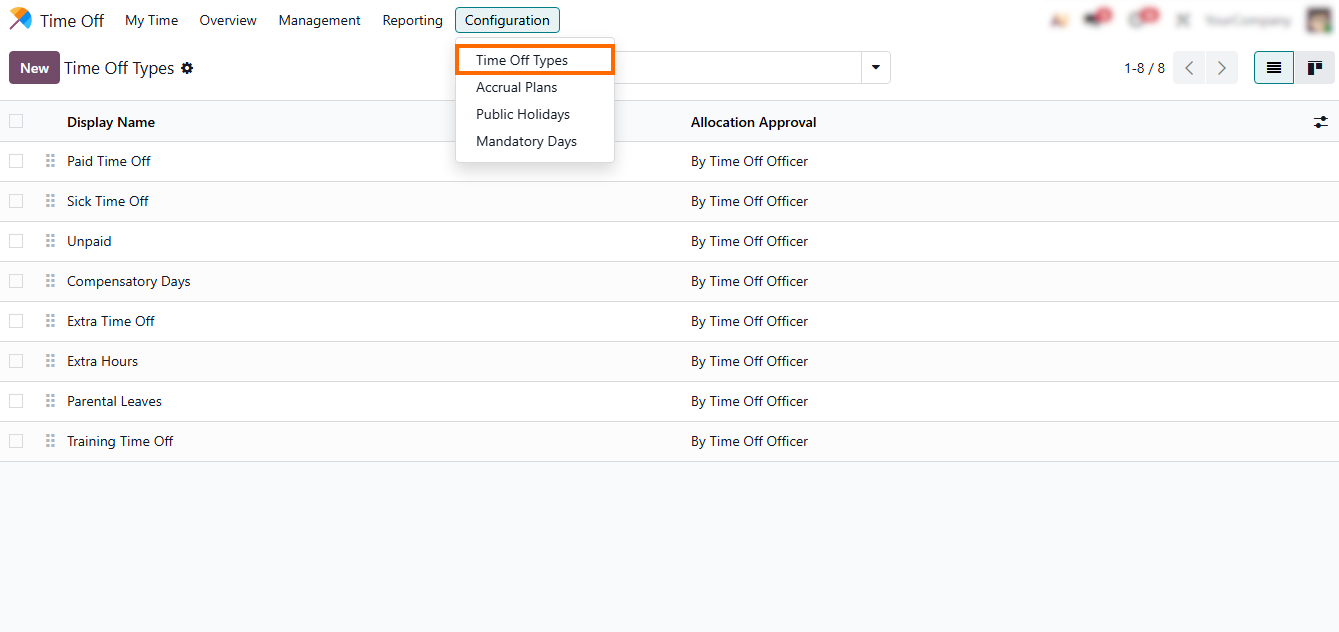
Task: Click the Time Off app logo icon
Action: (20, 20)
